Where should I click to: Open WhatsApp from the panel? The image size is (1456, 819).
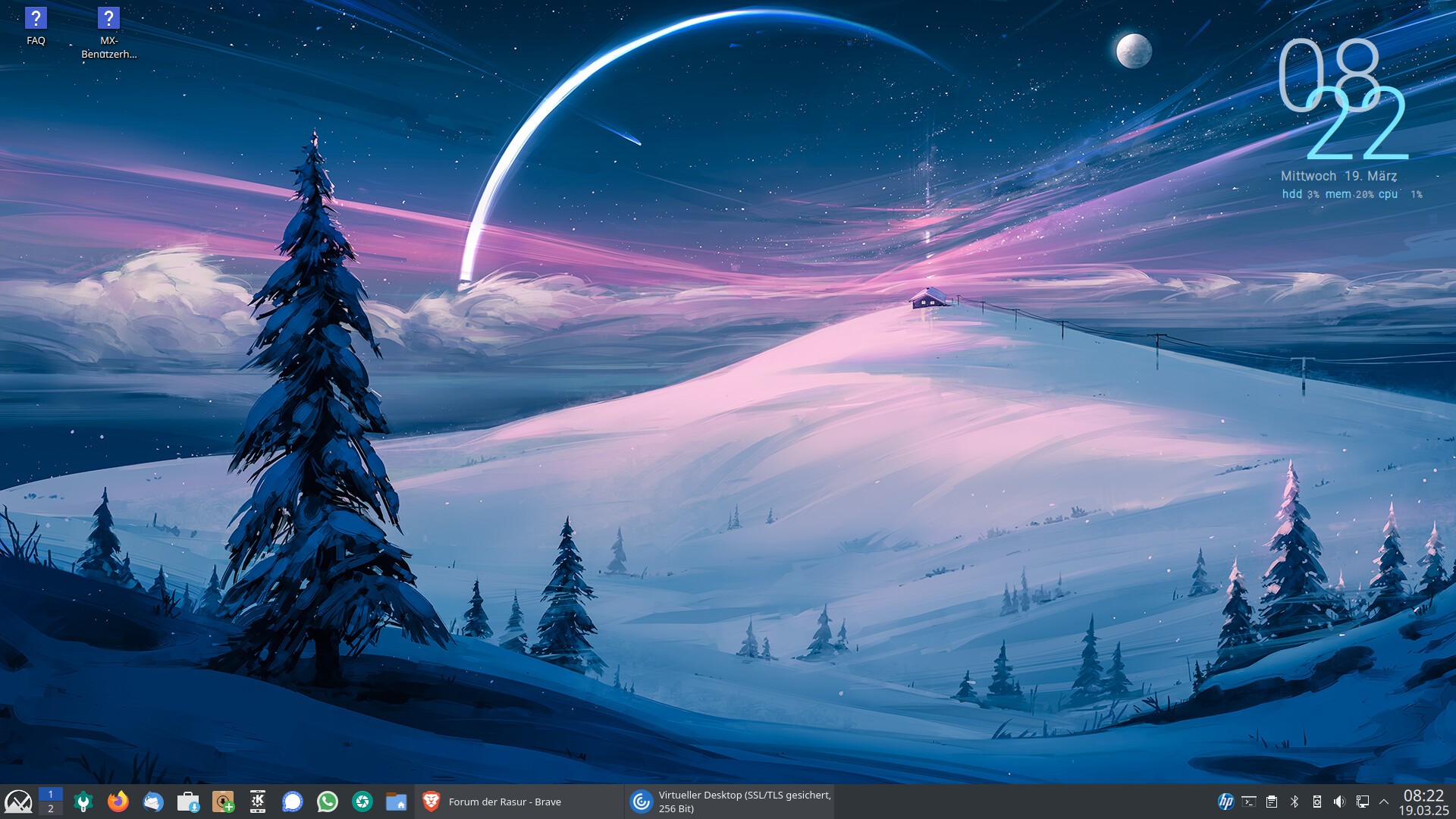tap(328, 802)
